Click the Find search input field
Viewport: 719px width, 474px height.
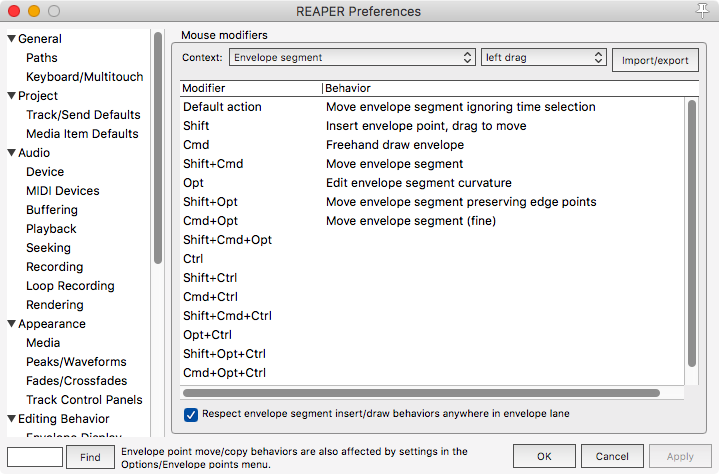[35, 457]
